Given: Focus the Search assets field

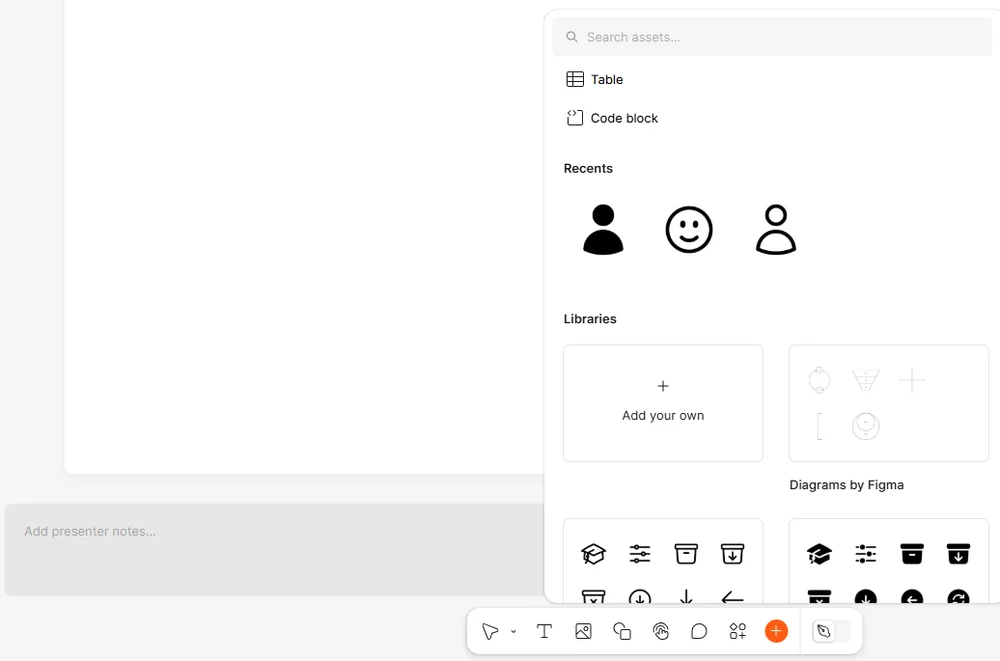Looking at the screenshot, I should click(772, 37).
